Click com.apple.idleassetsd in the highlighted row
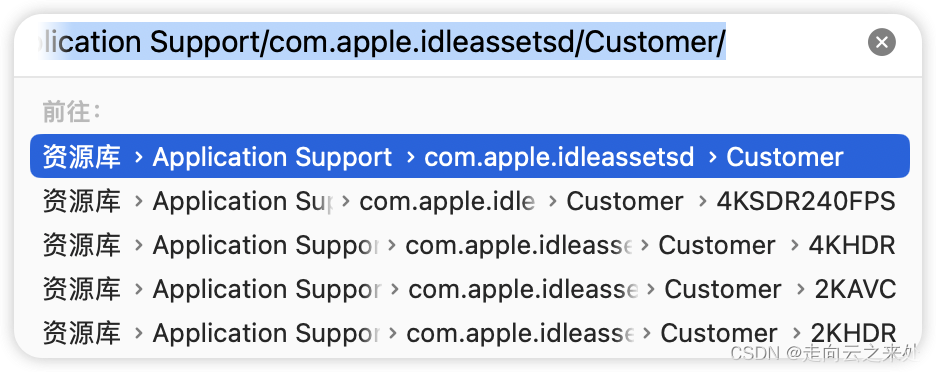 click(559, 157)
